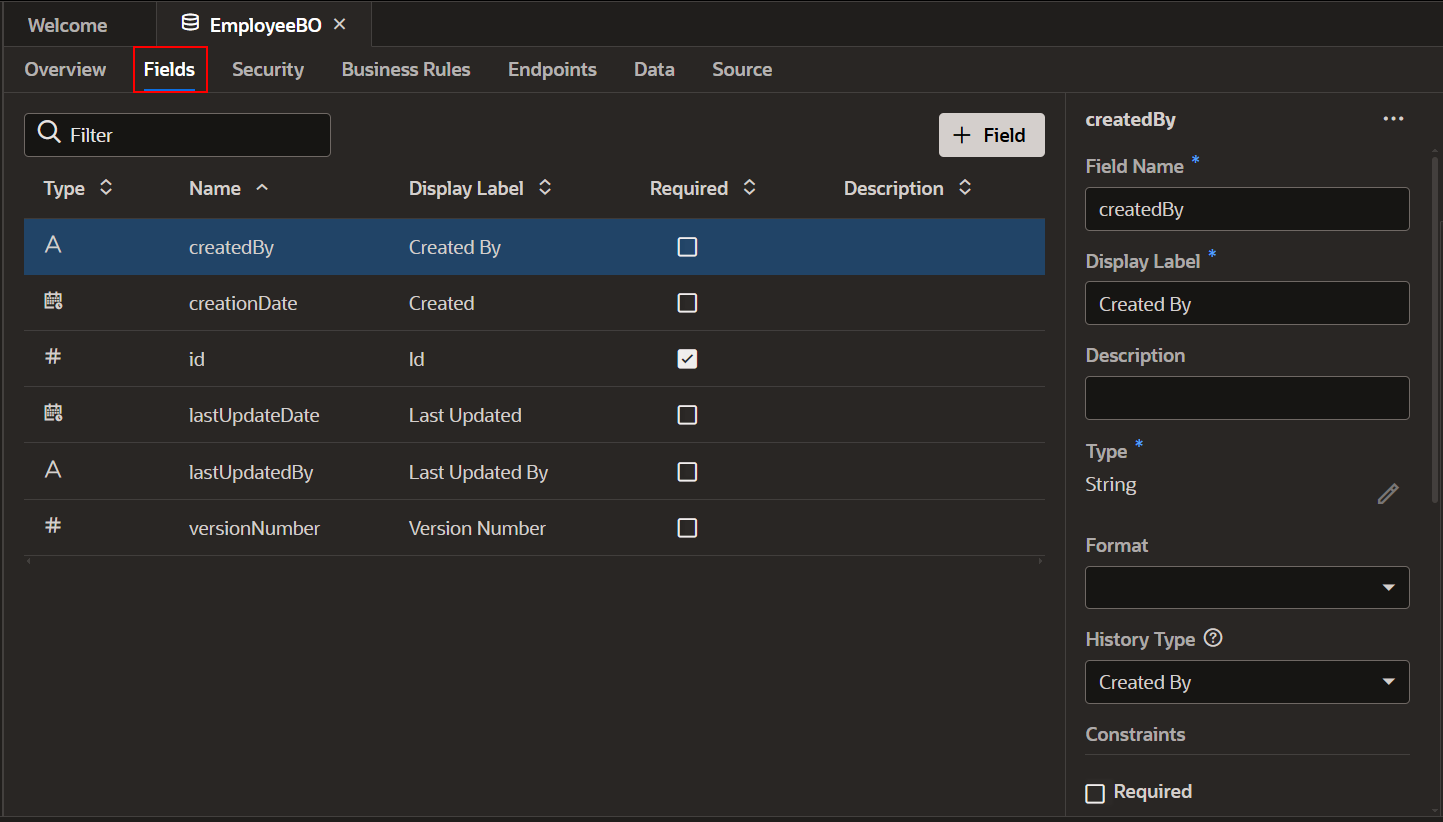This screenshot has width=1443, height=822.
Task: Enable Required constraint in properties panel
Action: (1095, 793)
